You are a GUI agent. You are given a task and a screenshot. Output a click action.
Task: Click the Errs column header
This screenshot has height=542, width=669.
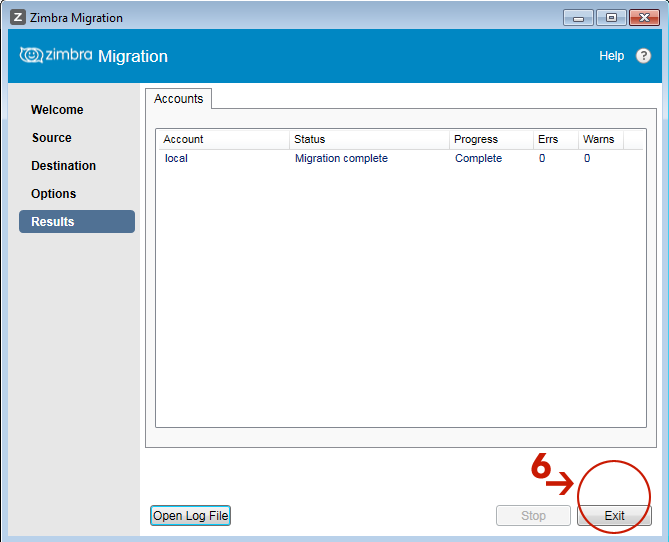point(556,139)
